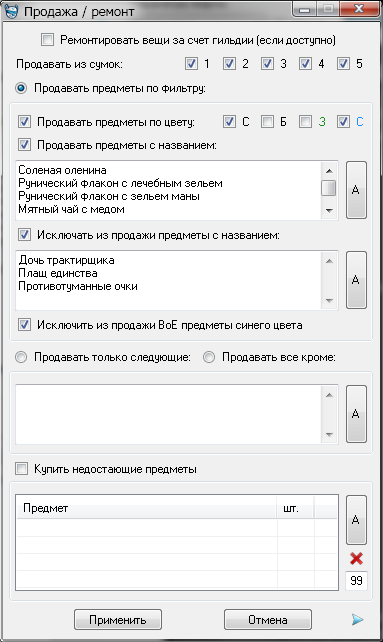
Task: Enable repair at guild expense checkbox
Action: pos(48,40)
